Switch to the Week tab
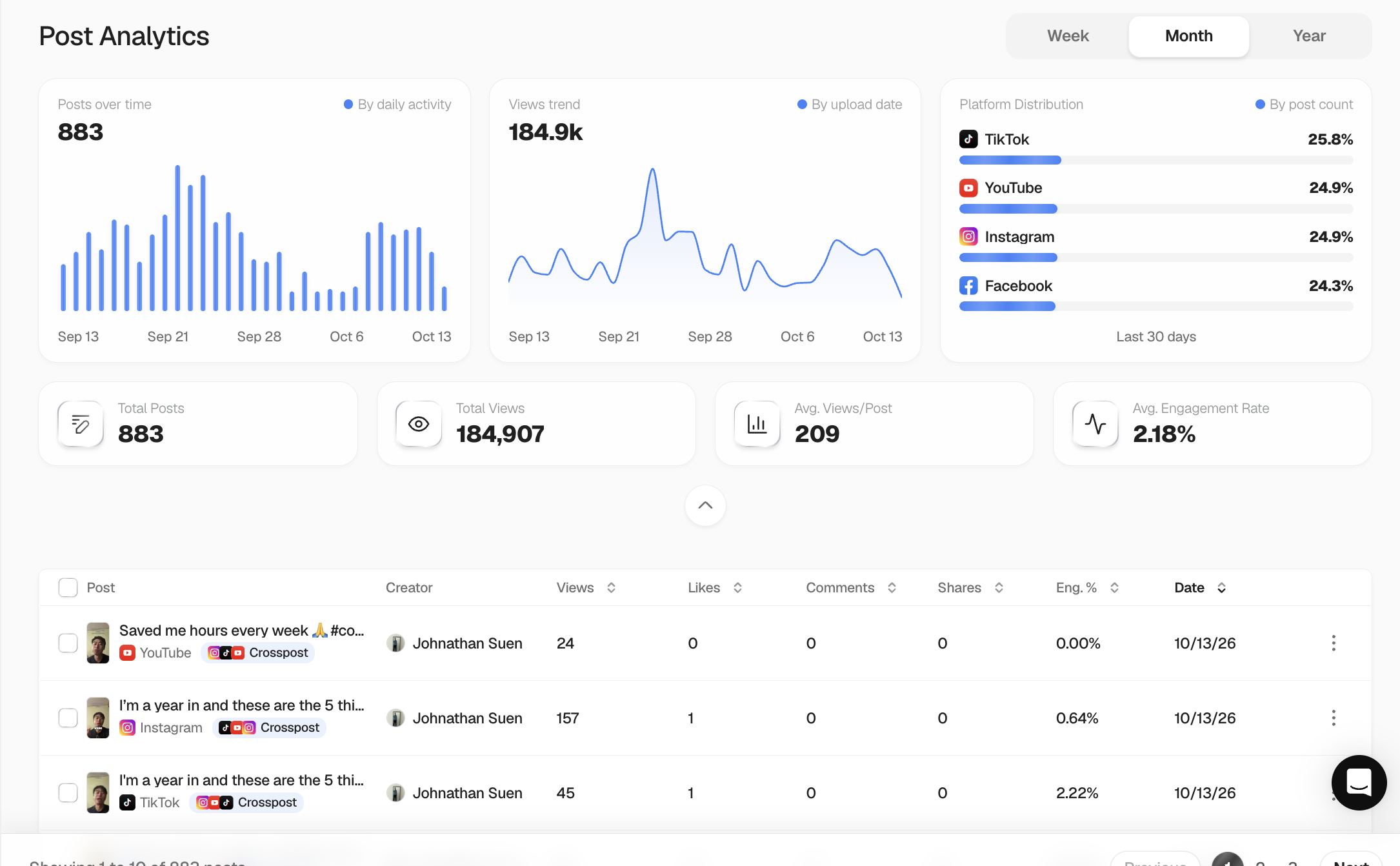 click(x=1068, y=36)
